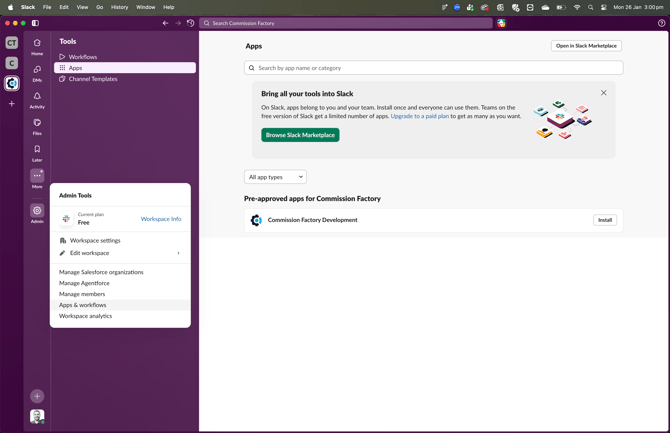Click Browse Slack Marketplace button
The height and width of the screenshot is (433, 670).
click(300, 135)
